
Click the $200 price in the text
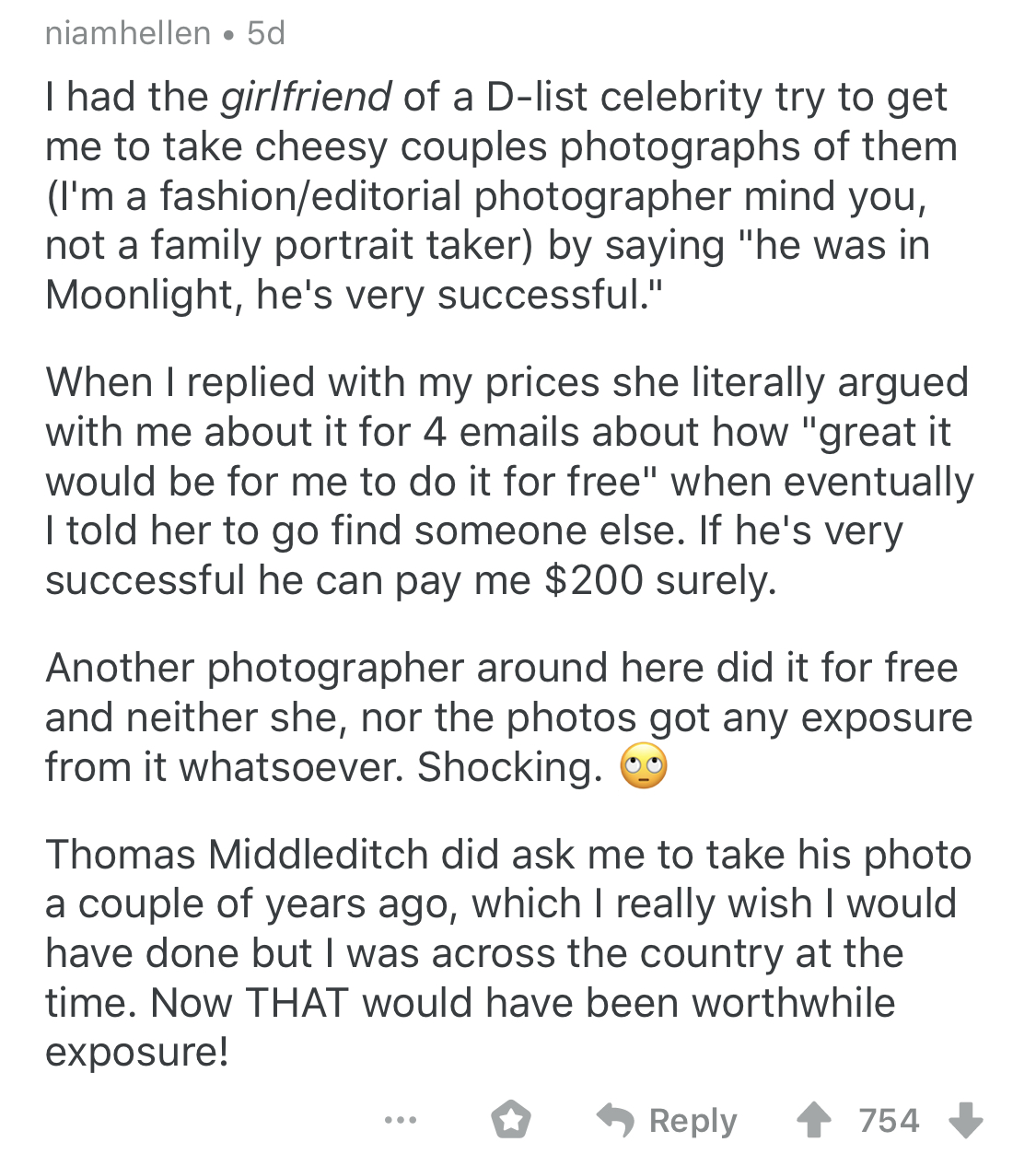click(594, 580)
